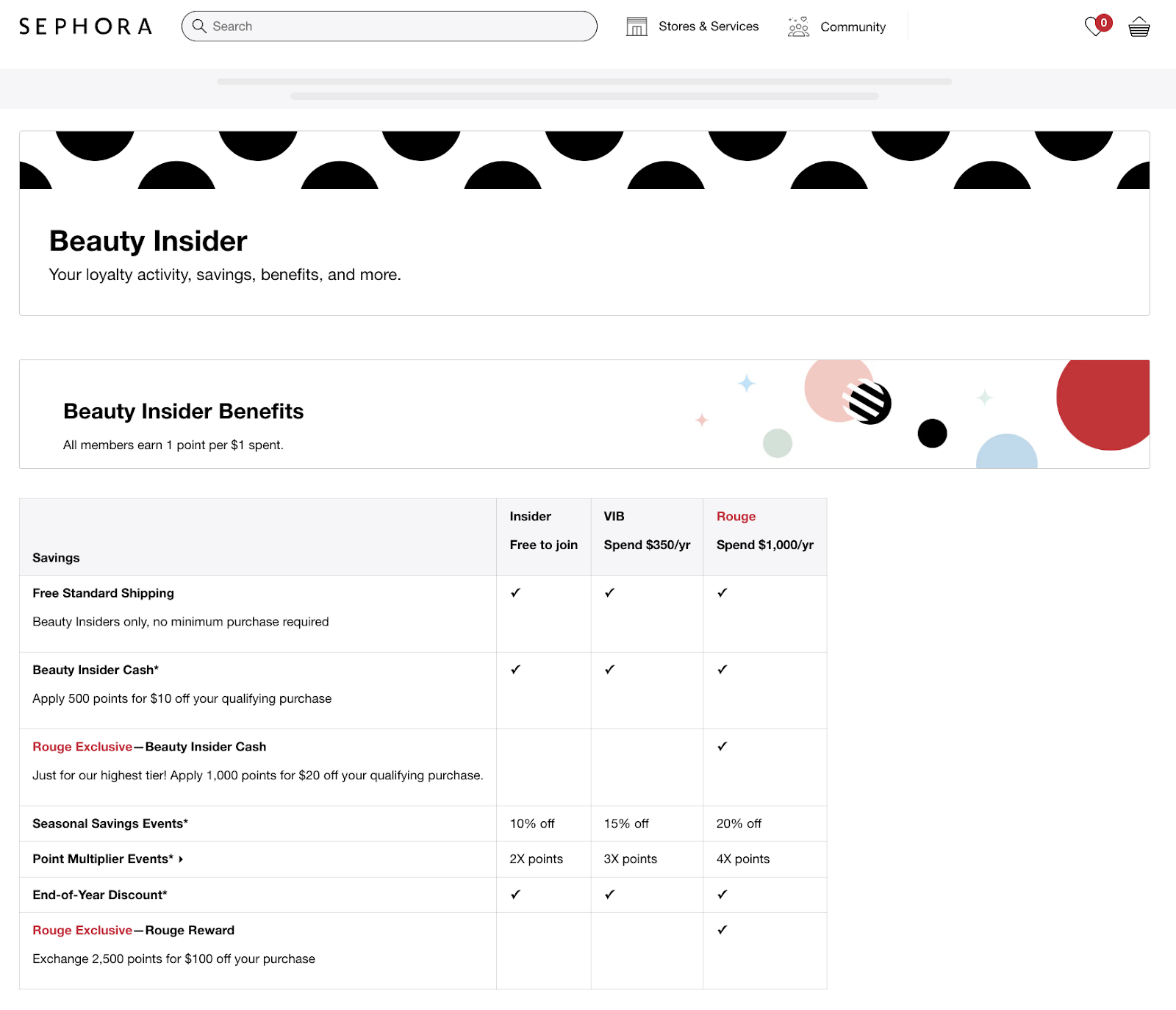Viewport: 1176px width, 1010px height.
Task: Click '3X points' cell
Action: click(631, 859)
